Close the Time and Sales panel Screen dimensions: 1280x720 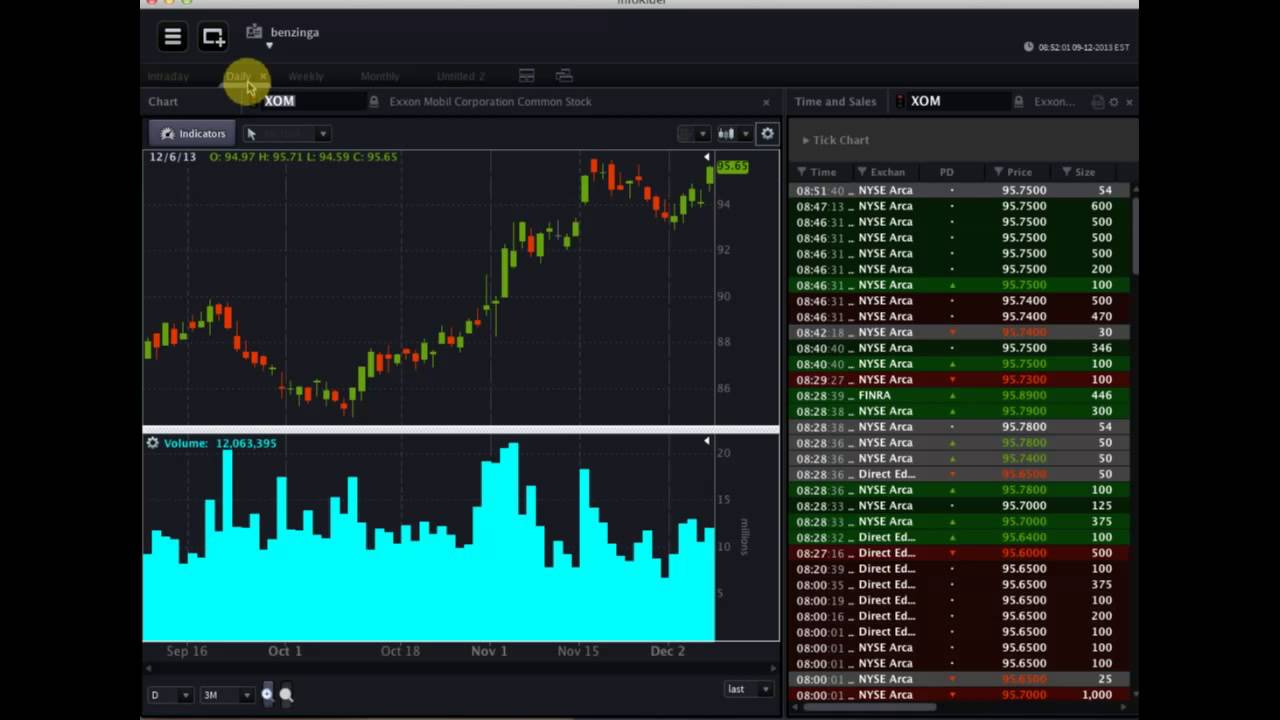coord(1129,102)
